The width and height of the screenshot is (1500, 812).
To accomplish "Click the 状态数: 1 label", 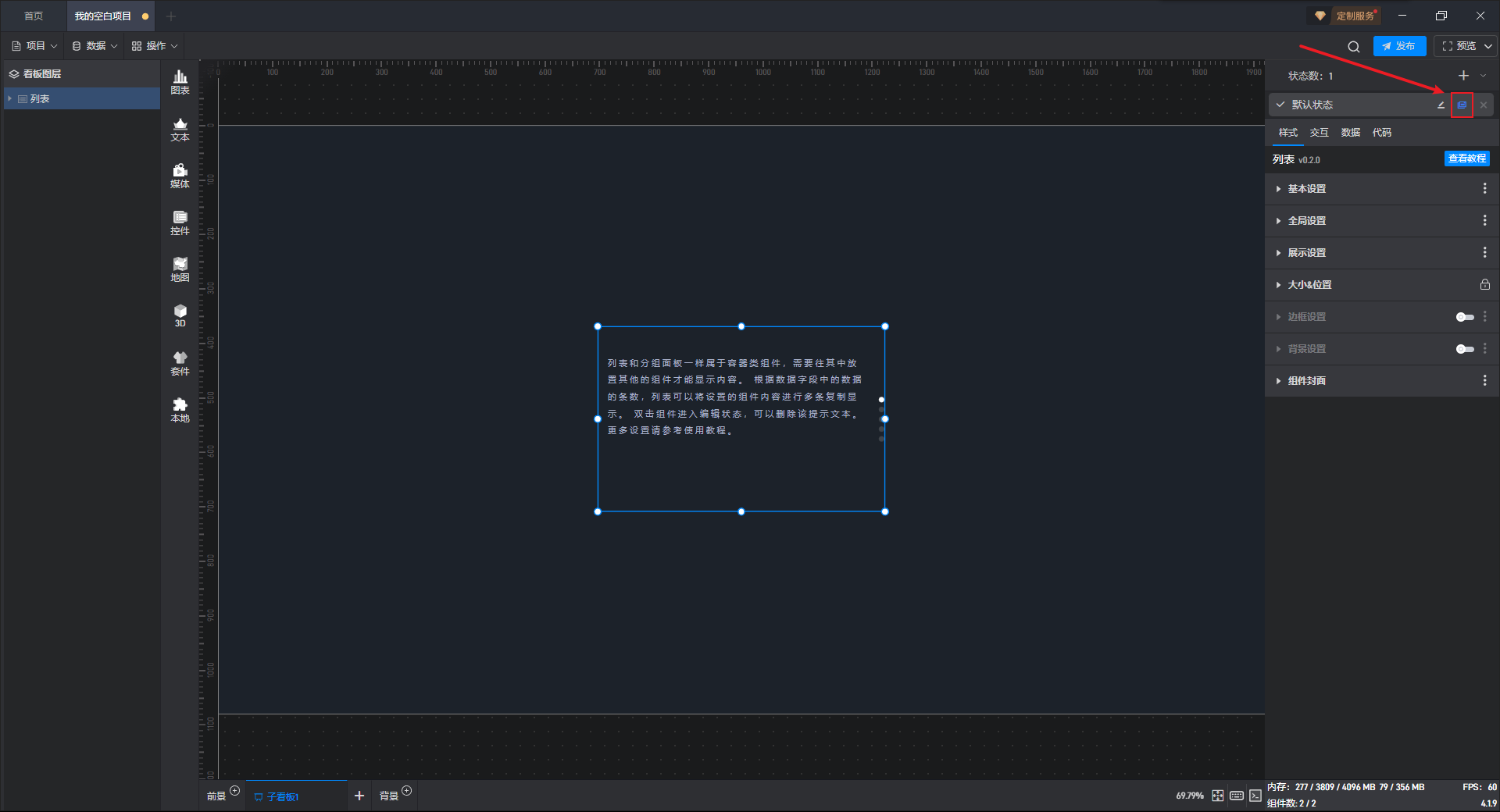I will (1310, 76).
